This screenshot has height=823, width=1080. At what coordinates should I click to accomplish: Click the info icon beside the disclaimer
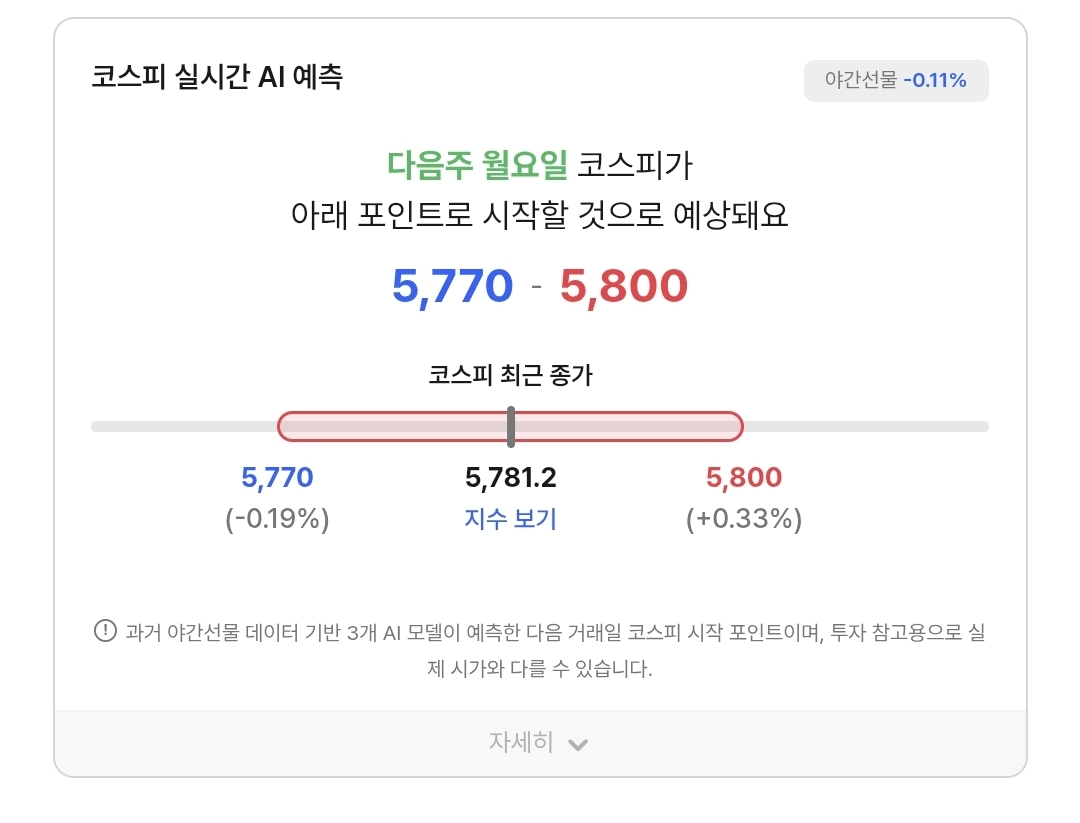tap(105, 632)
